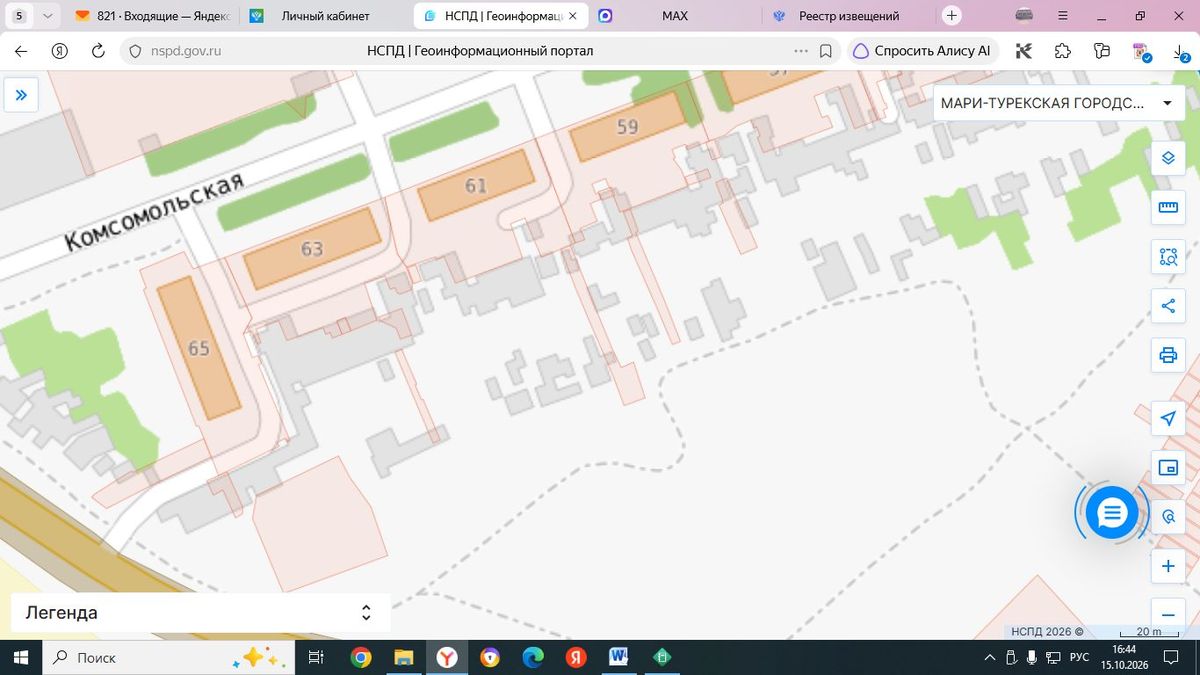Expand the left sidebar panel
The image size is (1200, 675).
click(x=21, y=95)
